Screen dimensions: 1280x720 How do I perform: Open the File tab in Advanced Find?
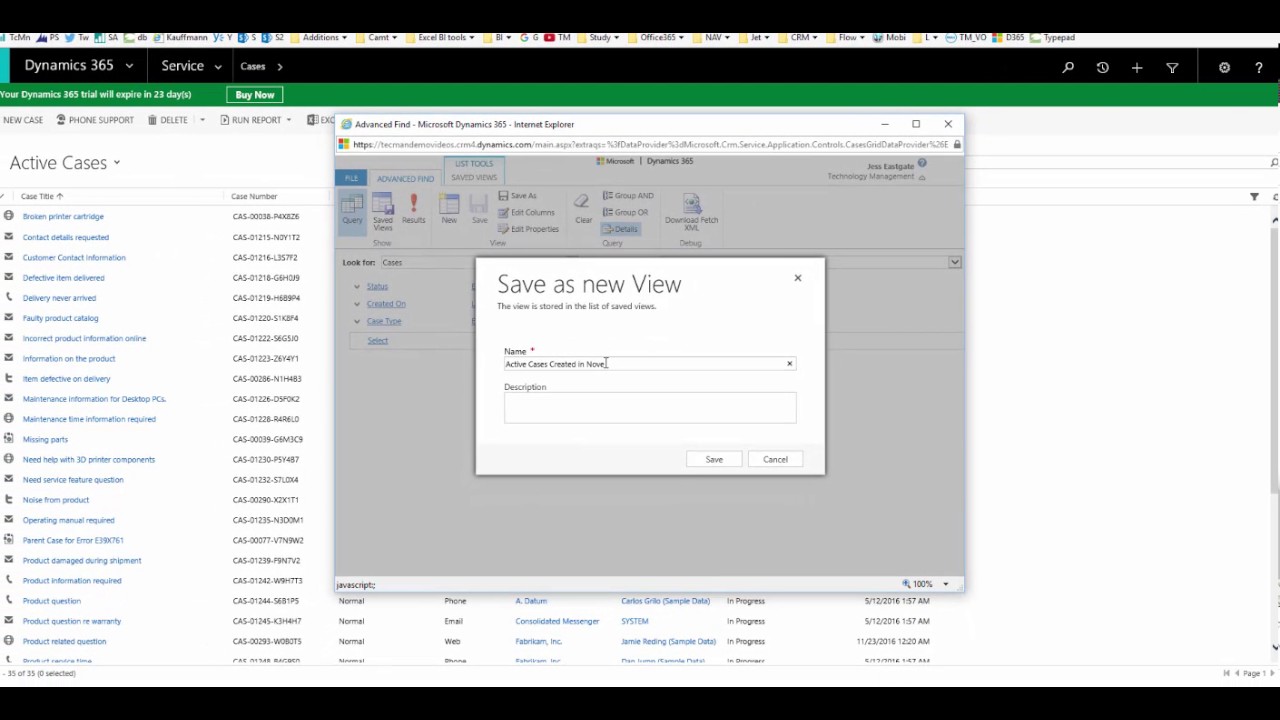tap(351, 178)
